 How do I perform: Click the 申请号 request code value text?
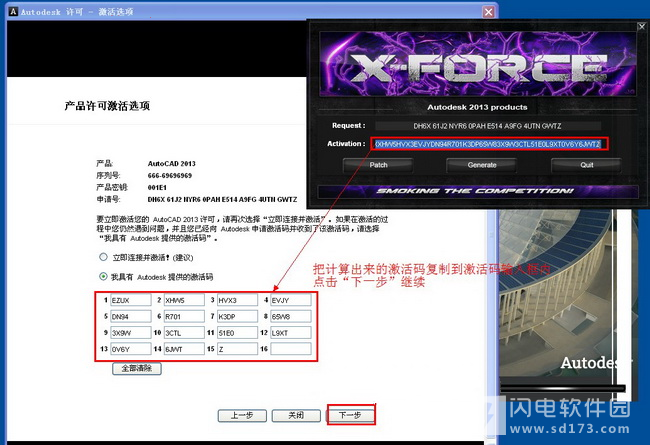pyautogui.click(x=222, y=199)
